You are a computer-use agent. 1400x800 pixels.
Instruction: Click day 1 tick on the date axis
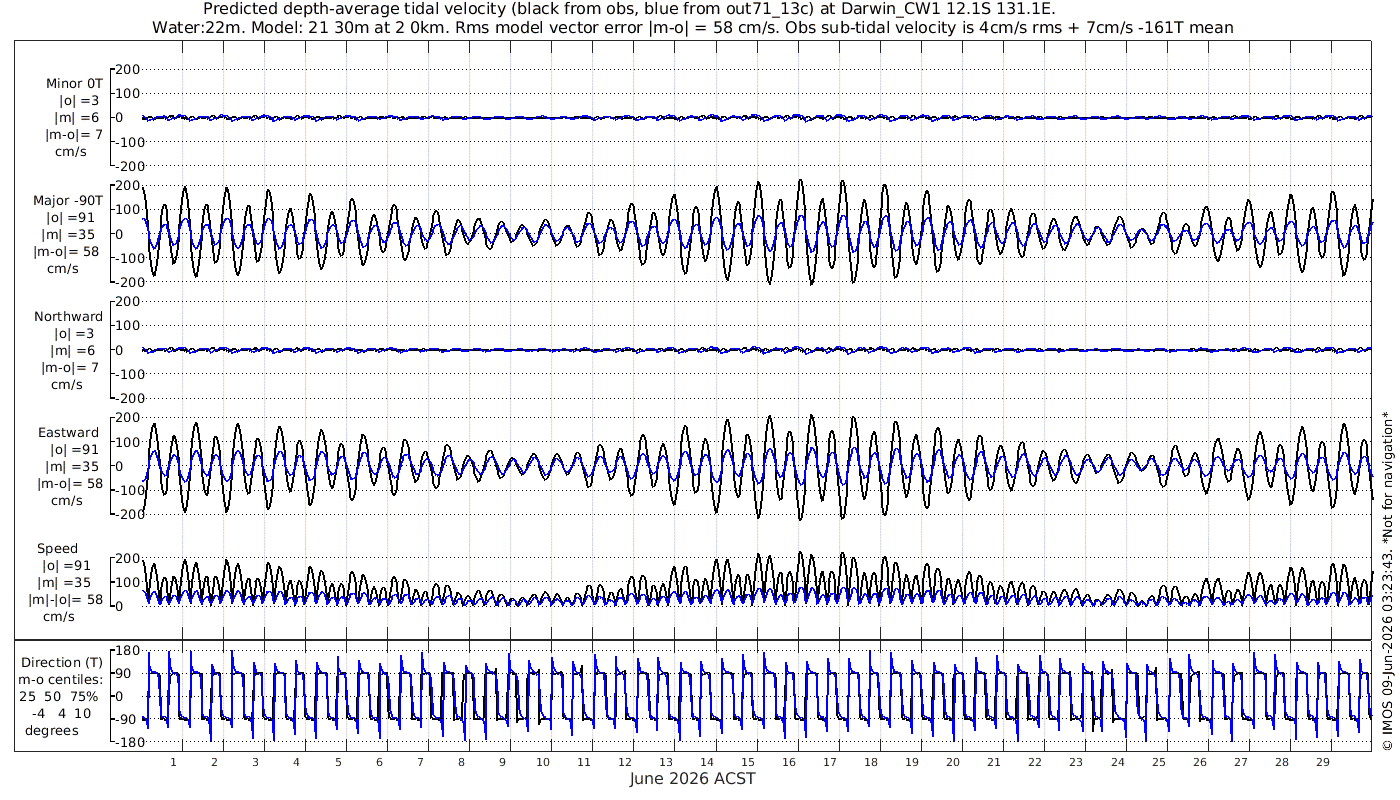point(173,762)
